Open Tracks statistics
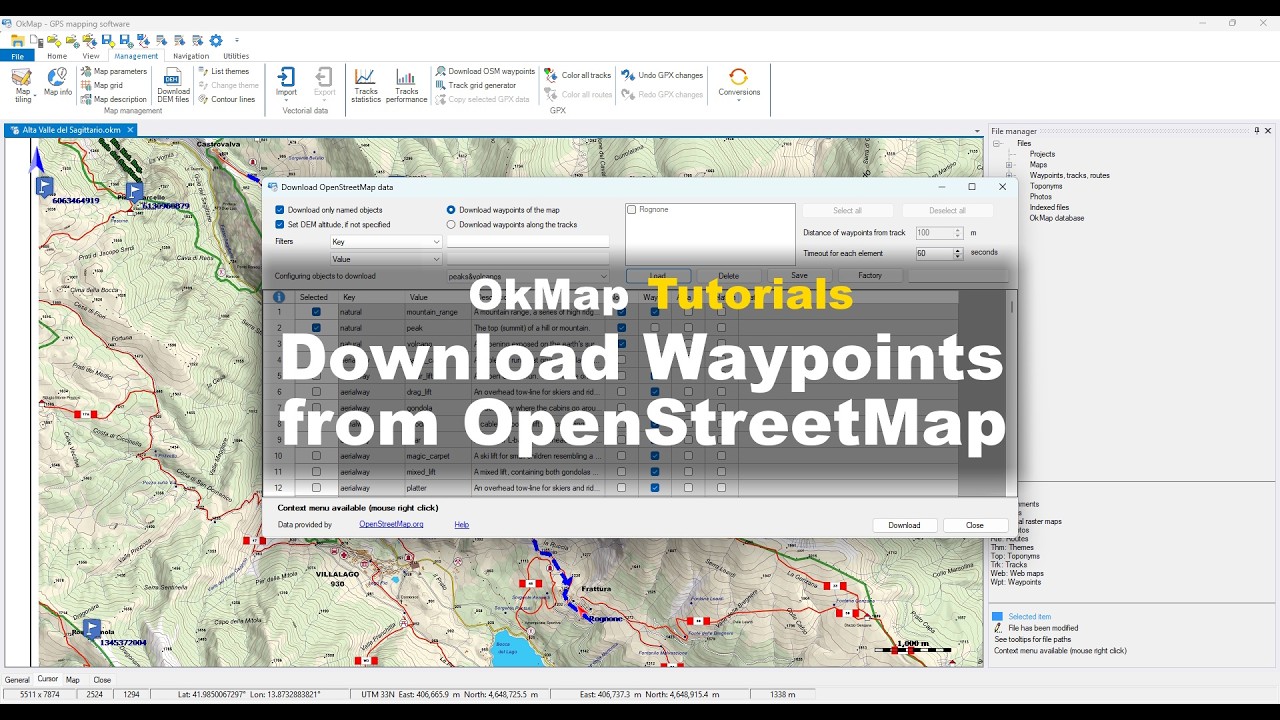The width and height of the screenshot is (1280, 720). pos(366,86)
